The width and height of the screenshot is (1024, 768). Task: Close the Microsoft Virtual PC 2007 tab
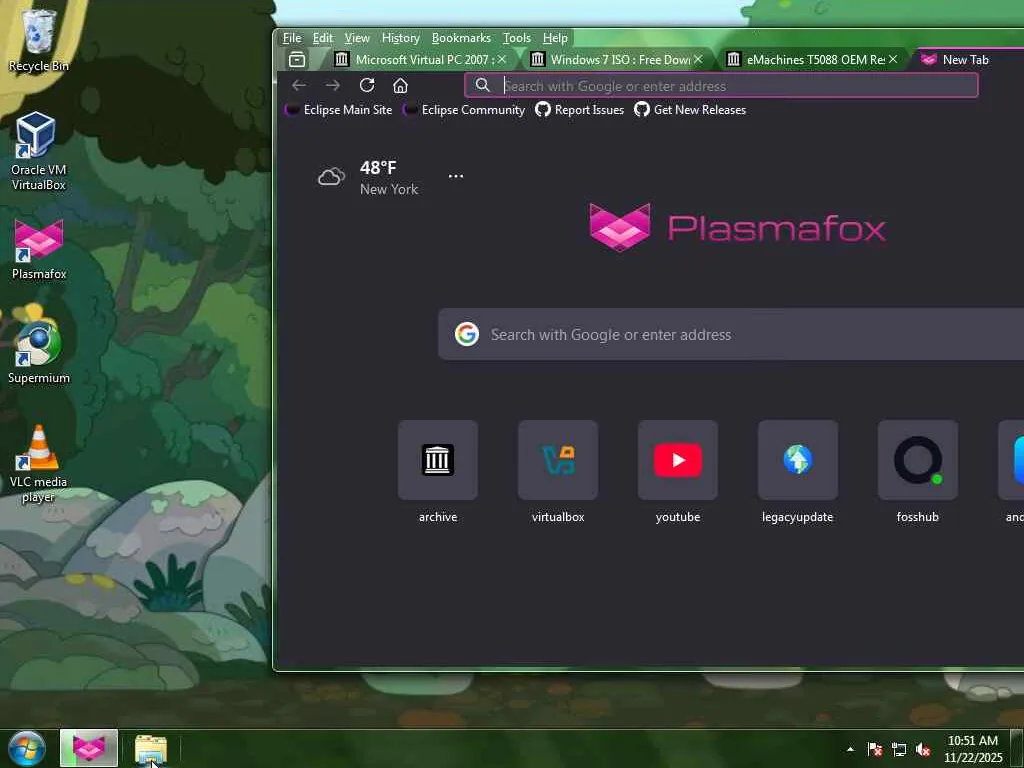point(502,59)
